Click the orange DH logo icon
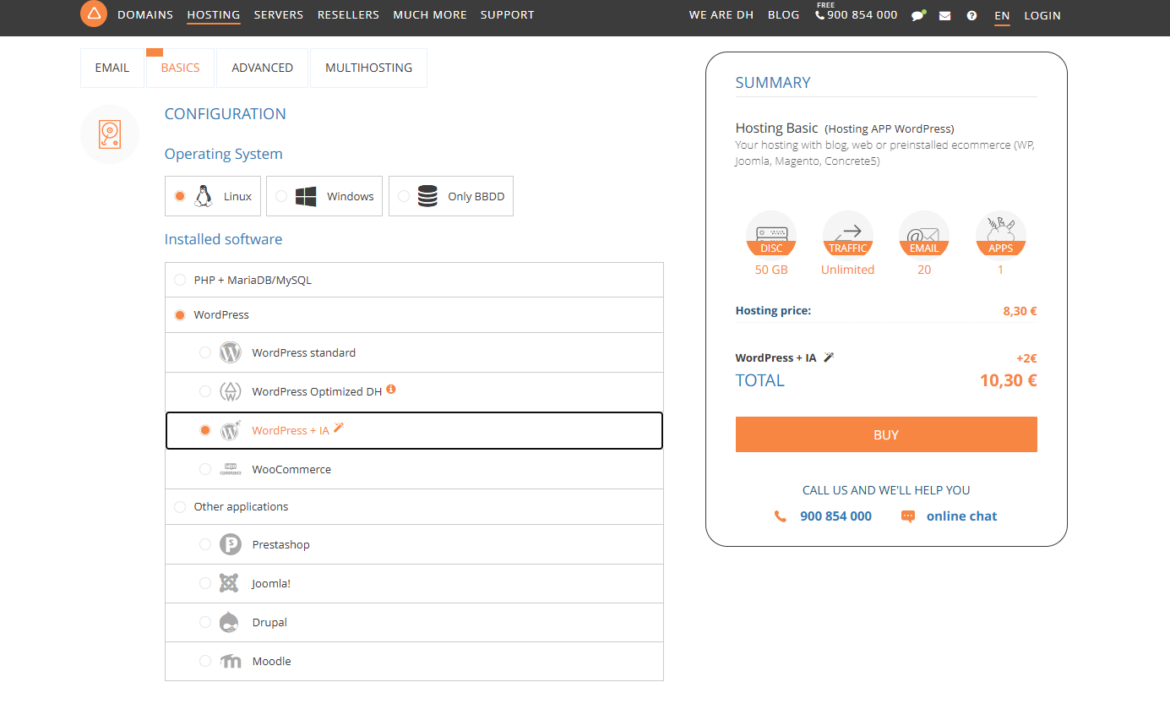The image size is (1170, 704). (93, 13)
